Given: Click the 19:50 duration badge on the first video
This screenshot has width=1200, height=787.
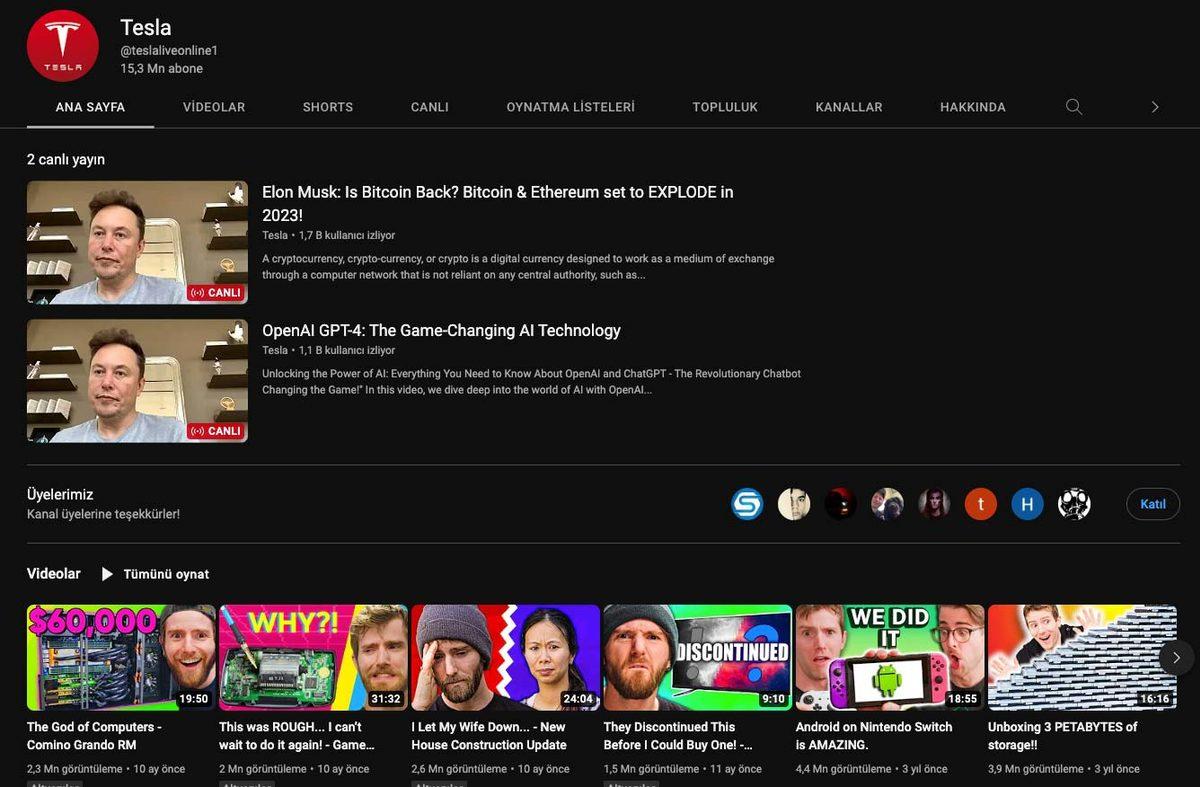Looking at the screenshot, I should [197, 700].
